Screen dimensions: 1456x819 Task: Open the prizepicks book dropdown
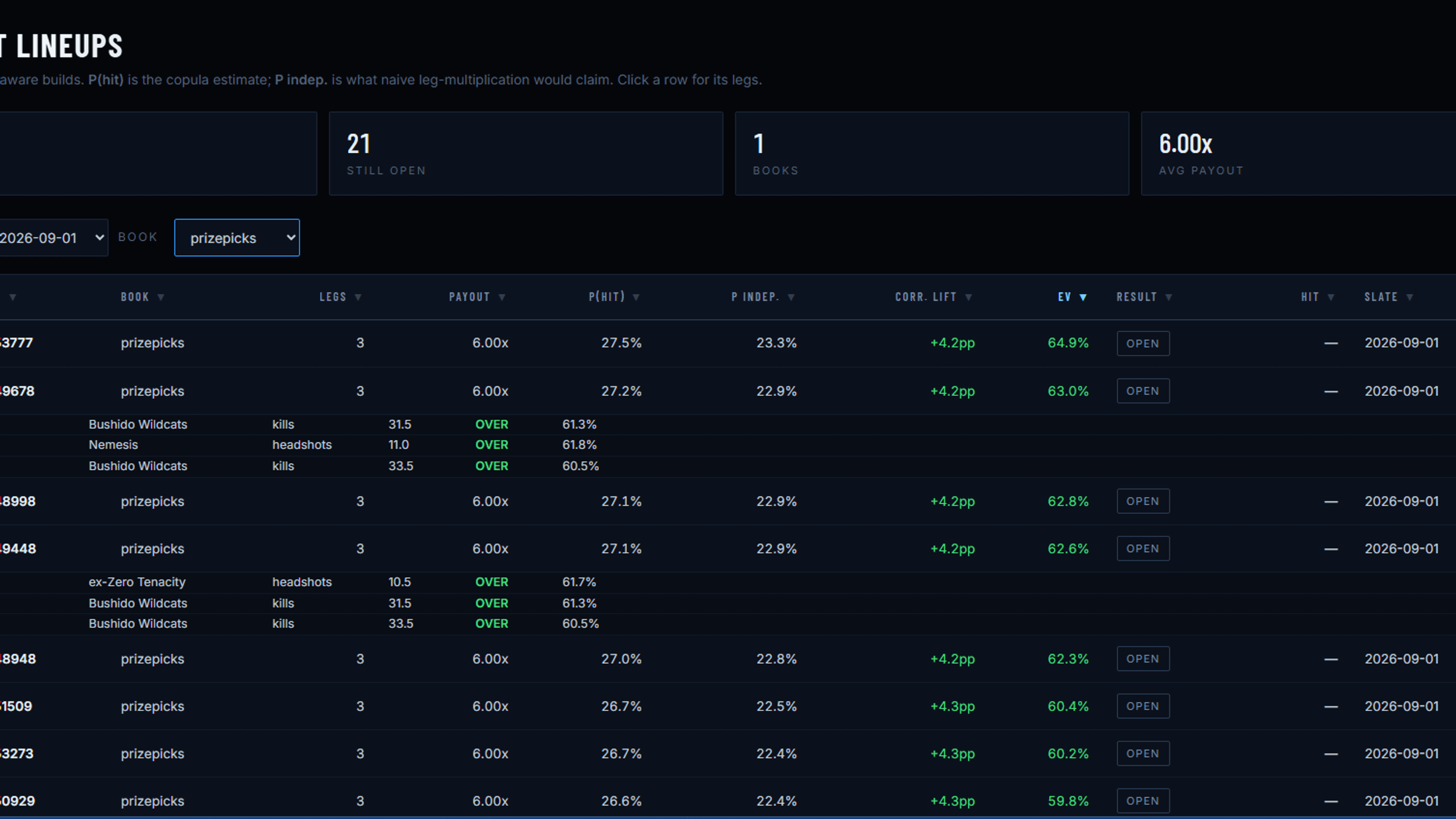237,238
